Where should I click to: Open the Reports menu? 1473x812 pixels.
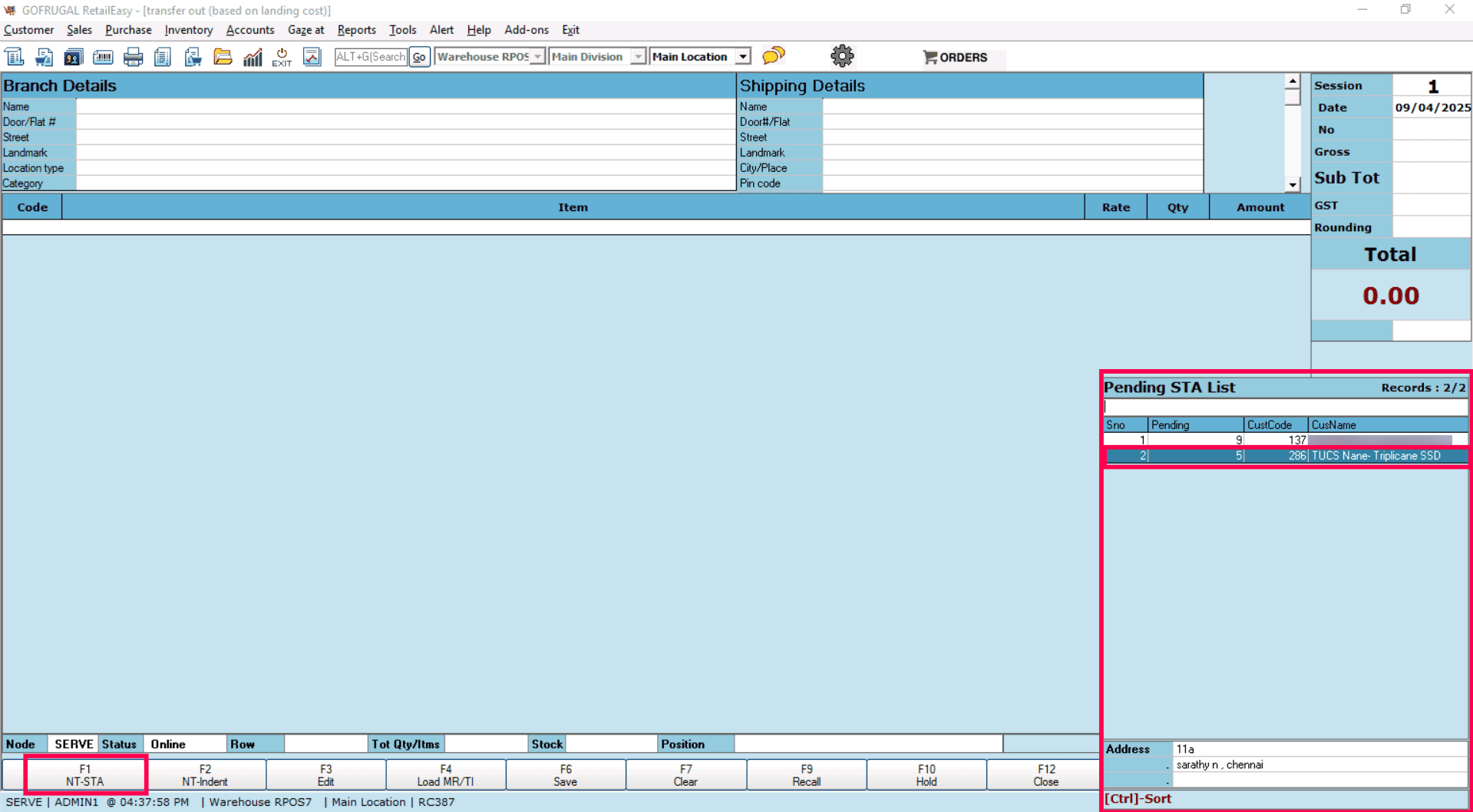click(x=356, y=30)
